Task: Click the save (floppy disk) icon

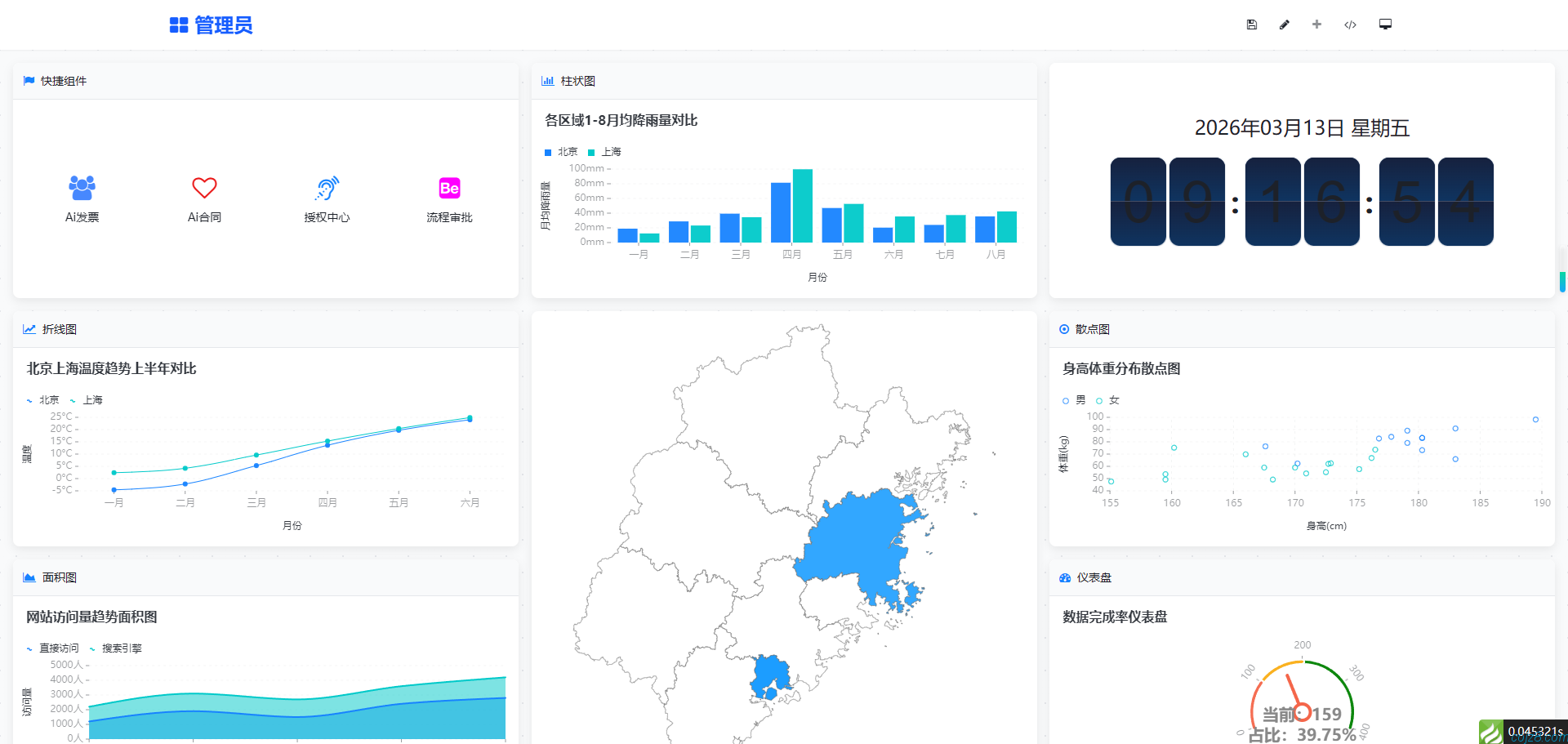Action: (x=1251, y=25)
